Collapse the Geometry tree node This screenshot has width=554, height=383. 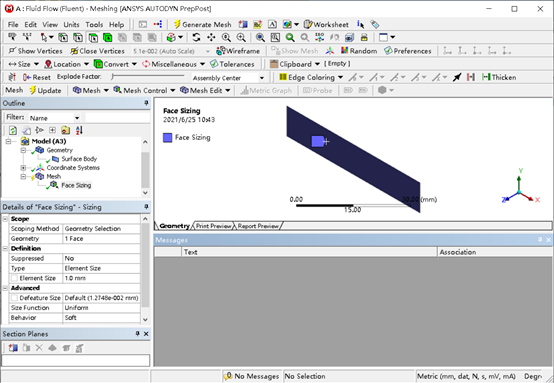pyautogui.click(x=23, y=150)
